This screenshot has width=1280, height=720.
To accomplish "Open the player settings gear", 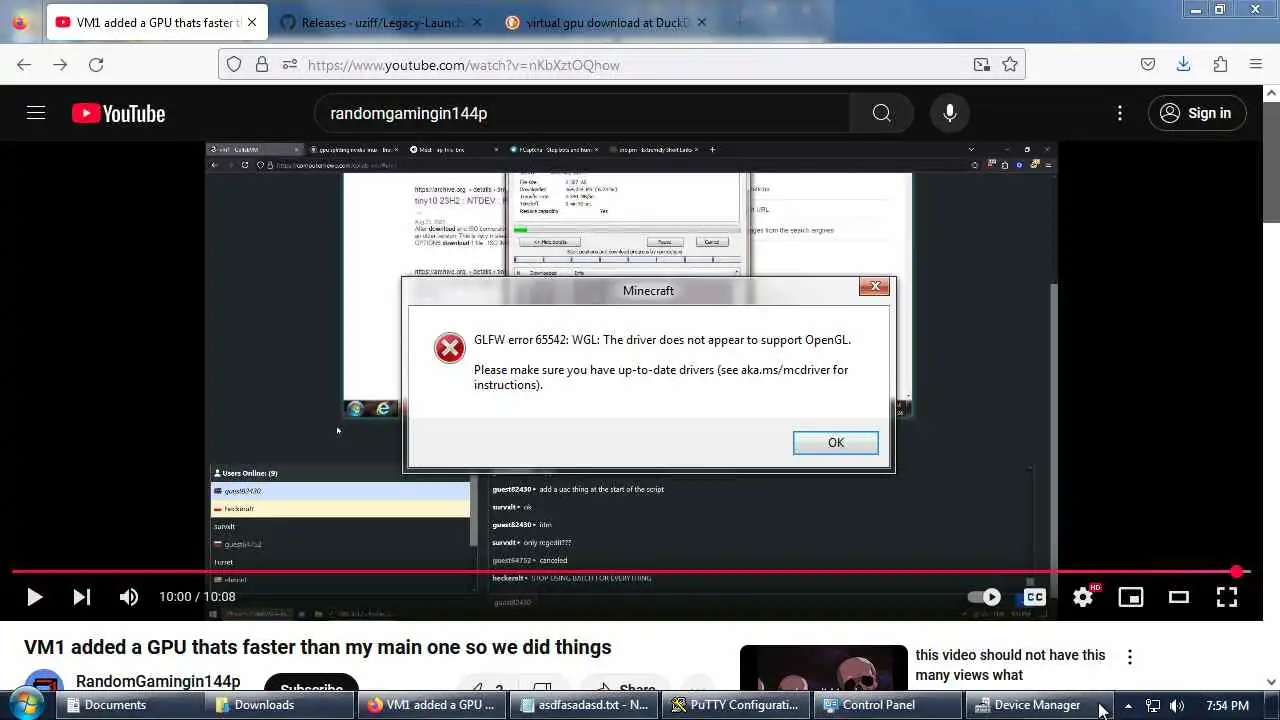I will coord(1083,597).
